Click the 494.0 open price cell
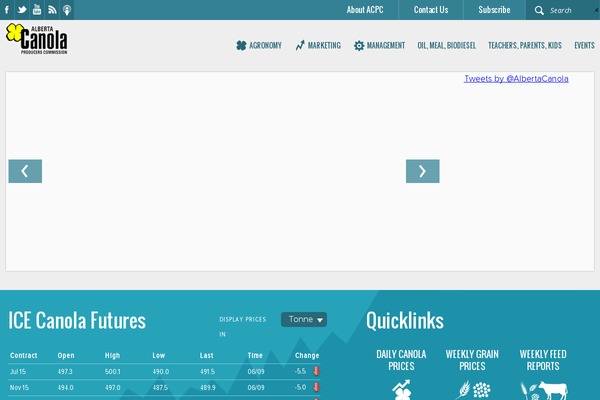The width and height of the screenshot is (600, 400). 65,387
